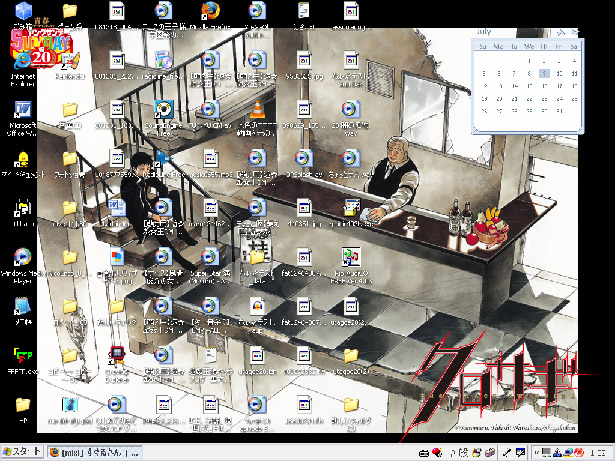Switch to the [mixi] Firefox taskbar window
This screenshot has width=615, height=461.
click(95, 452)
